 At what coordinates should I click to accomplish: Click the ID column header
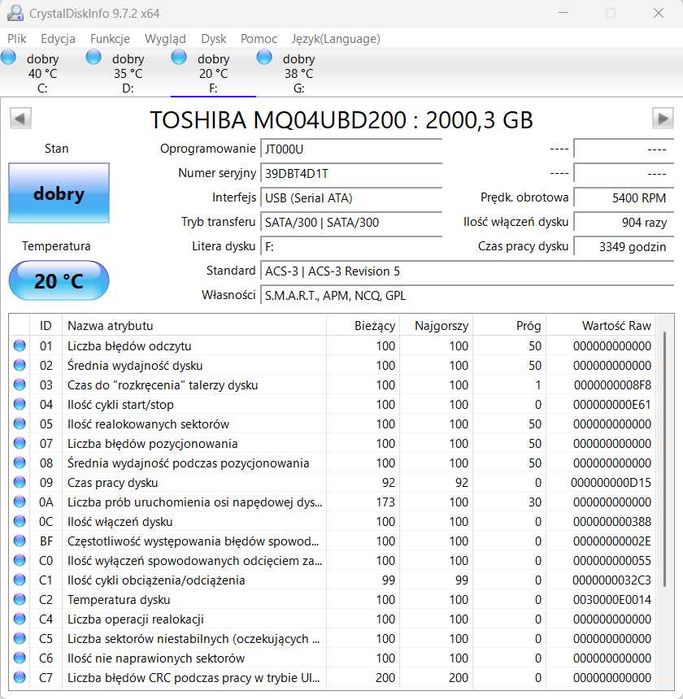(x=45, y=326)
